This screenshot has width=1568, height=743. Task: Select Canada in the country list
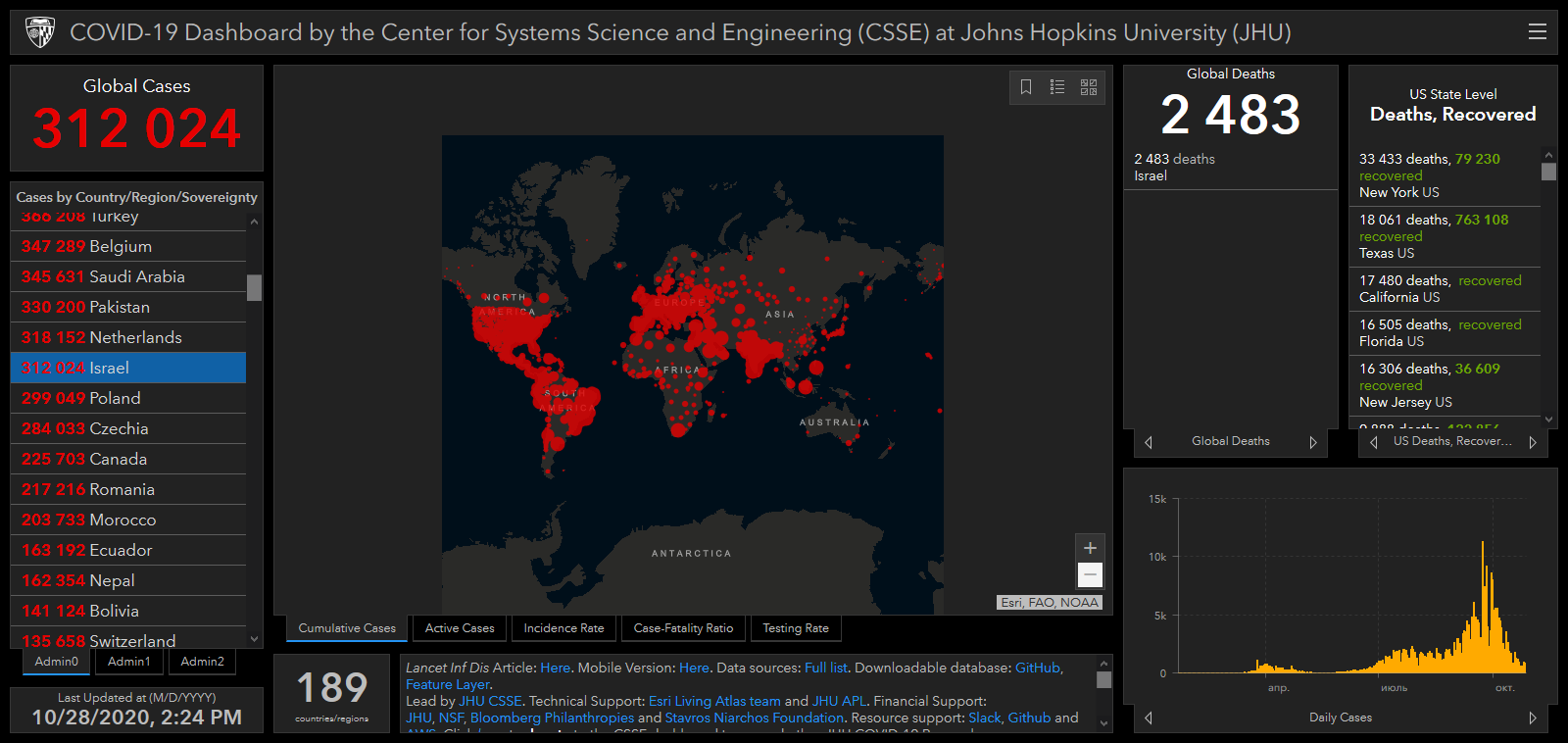[x=128, y=459]
